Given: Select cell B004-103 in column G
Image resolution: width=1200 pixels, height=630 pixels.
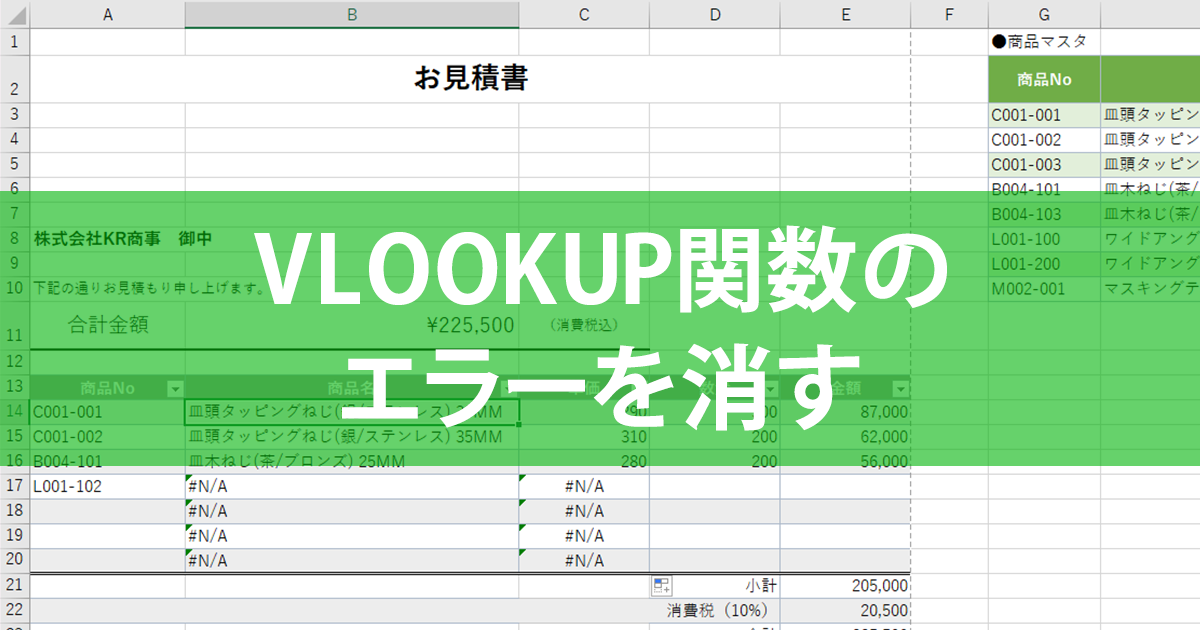Looking at the screenshot, I should [1044, 214].
